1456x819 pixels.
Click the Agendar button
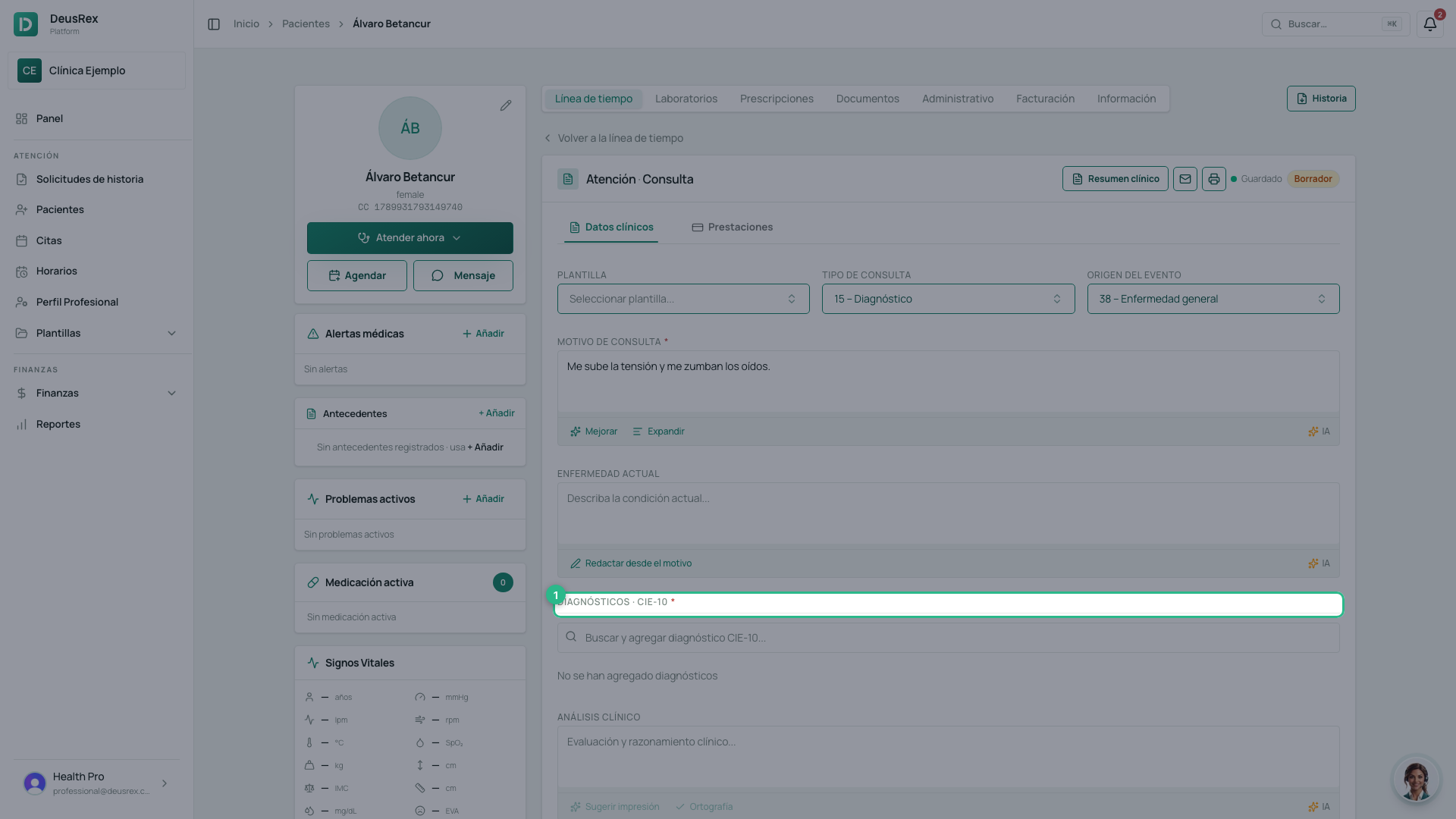coord(357,276)
